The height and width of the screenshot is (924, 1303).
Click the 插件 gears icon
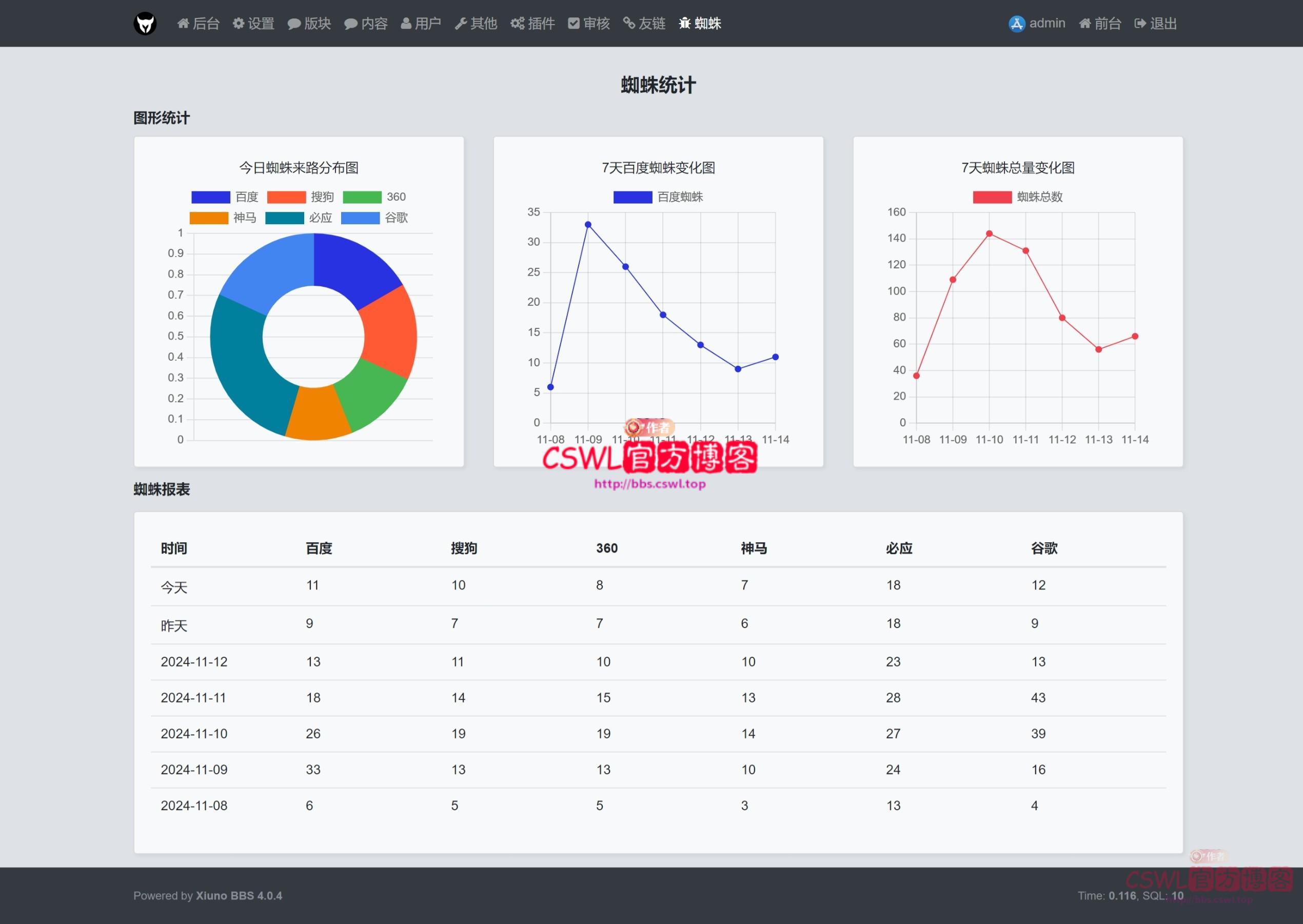tap(517, 23)
